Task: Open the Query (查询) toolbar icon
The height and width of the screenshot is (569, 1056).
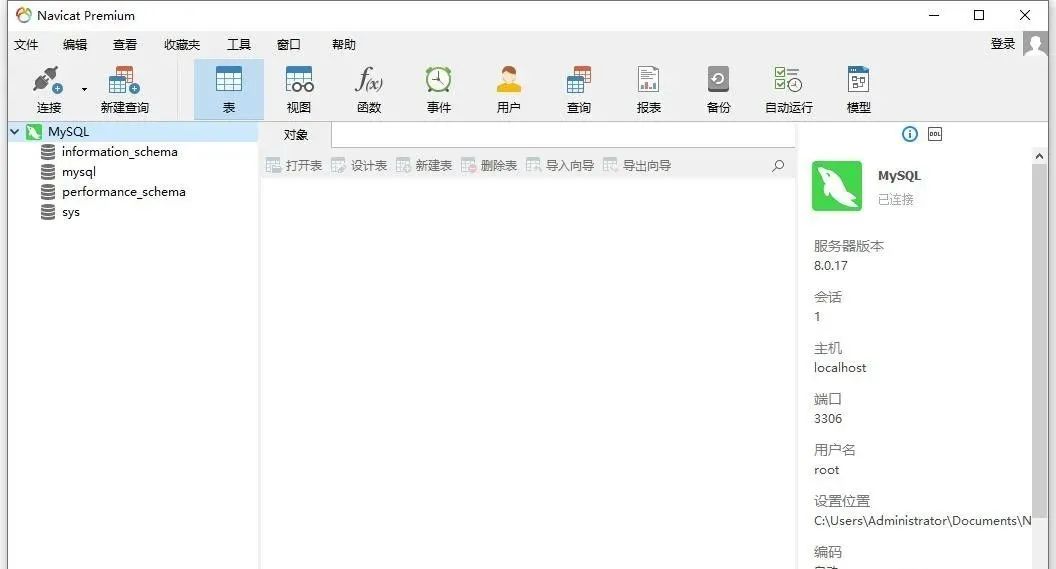Action: click(x=579, y=80)
